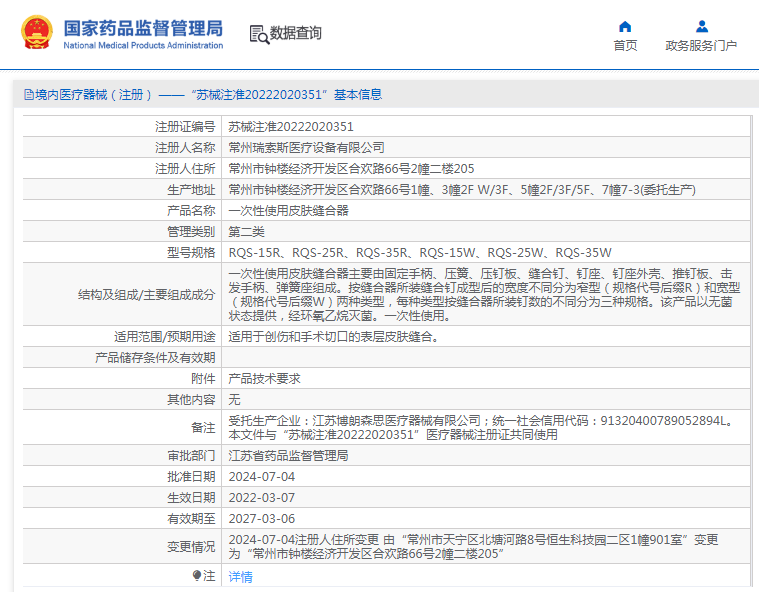Screen dimensions: 759x592
Task: Select the 生产地址 label cell
Action: pyautogui.click(x=191, y=190)
